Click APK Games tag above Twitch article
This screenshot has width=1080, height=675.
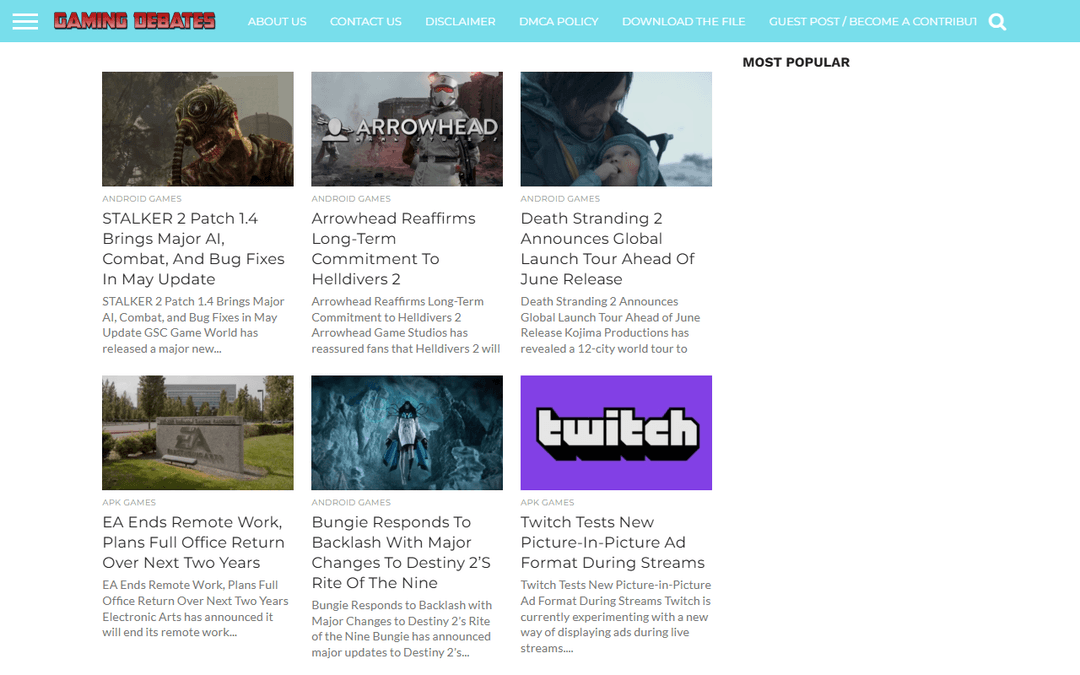[x=548, y=502]
